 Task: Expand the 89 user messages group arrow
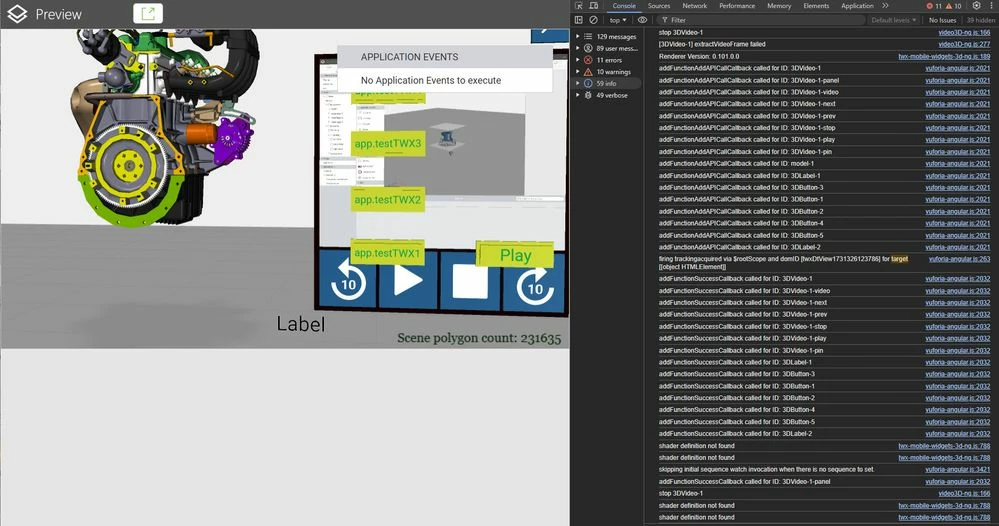pyautogui.click(x=578, y=48)
